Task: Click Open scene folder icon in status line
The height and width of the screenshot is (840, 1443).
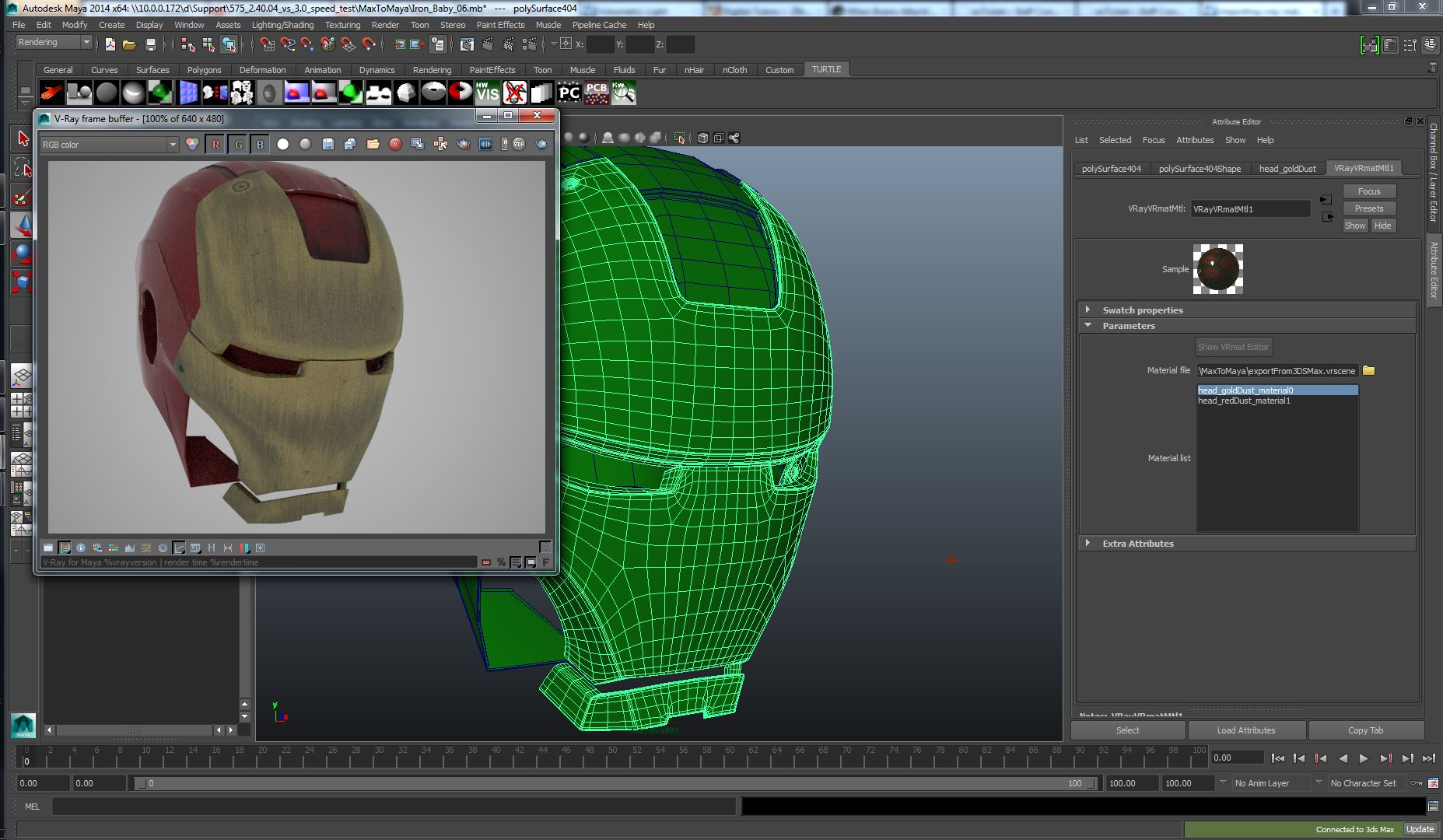Action: pos(130,44)
